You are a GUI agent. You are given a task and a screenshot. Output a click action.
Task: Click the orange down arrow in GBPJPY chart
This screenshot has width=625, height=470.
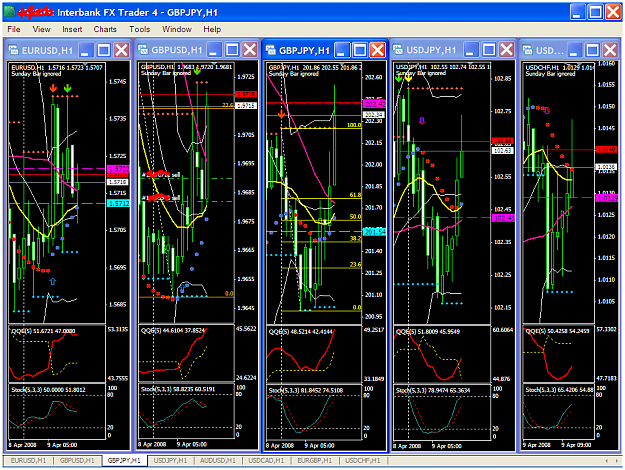pos(281,114)
